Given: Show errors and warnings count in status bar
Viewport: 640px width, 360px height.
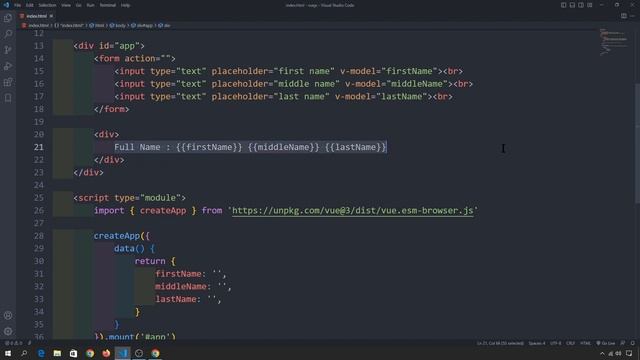Looking at the screenshot, I should pos(13,343).
